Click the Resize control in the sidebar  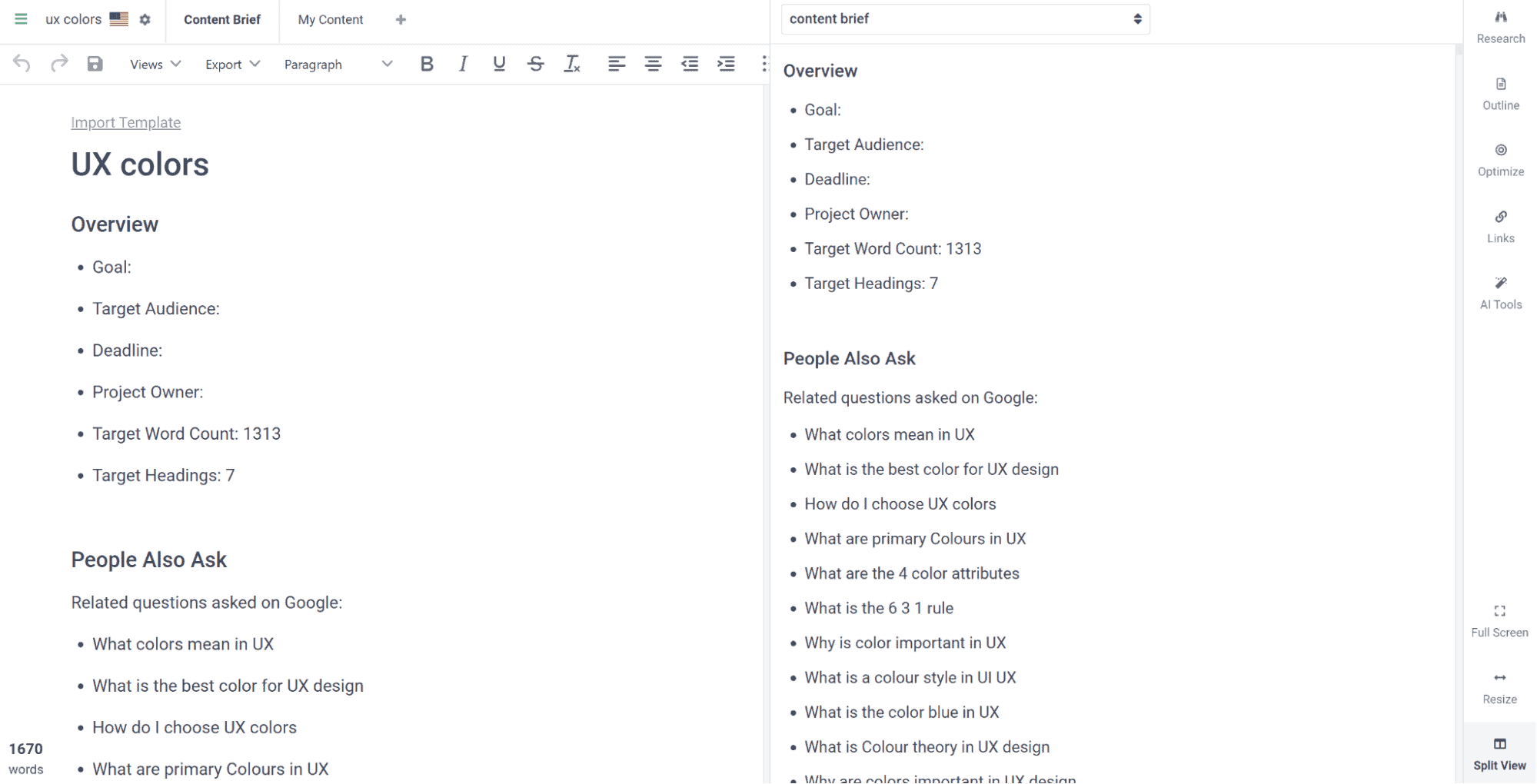[x=1499, y=686]
